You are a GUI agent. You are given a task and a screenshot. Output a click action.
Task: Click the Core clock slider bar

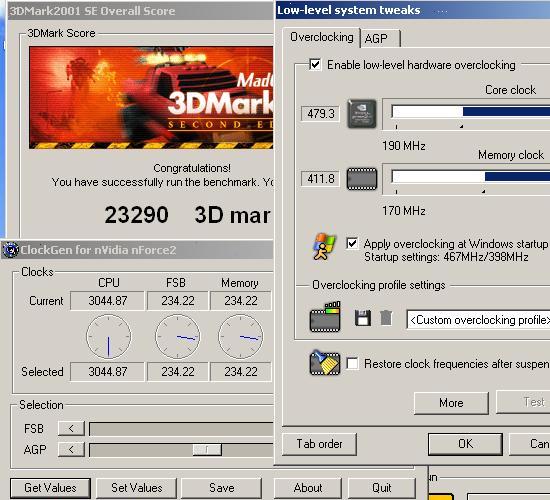[471, 112]
